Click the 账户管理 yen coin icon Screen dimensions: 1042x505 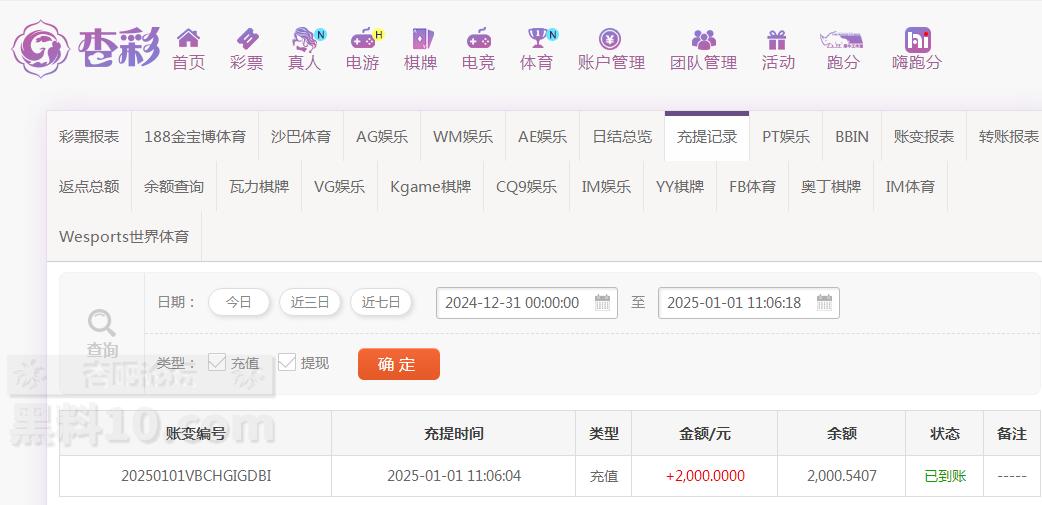(610, 39)
